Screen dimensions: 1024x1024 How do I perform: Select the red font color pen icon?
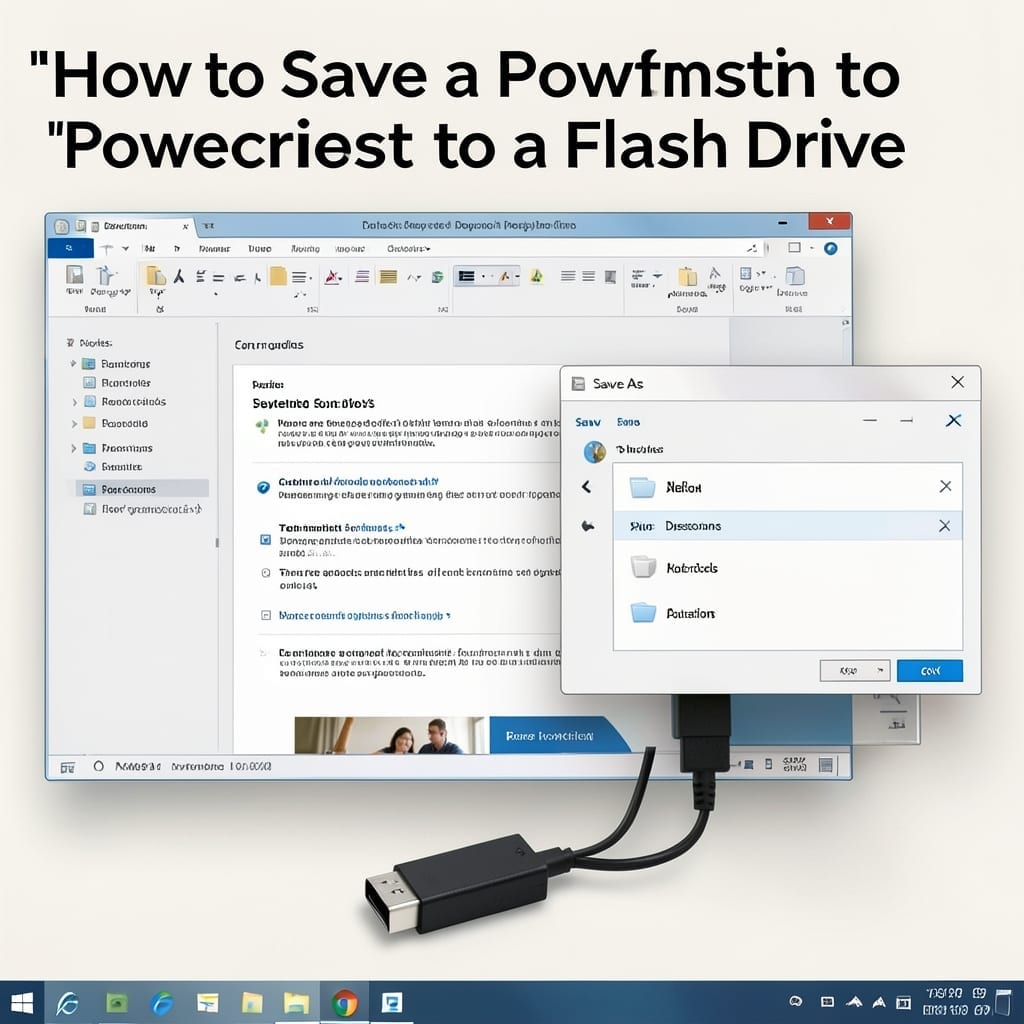pos(332,277)
